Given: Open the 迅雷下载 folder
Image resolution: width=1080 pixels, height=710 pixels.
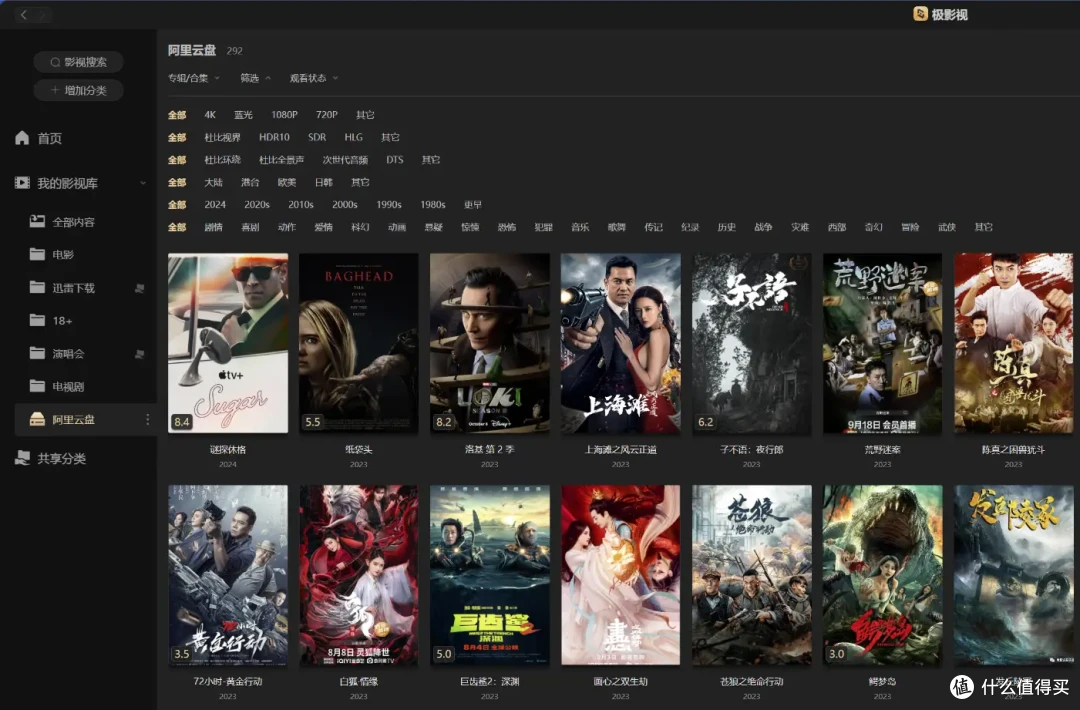Looking at the screenshot, I should click(x=62, y=288).
